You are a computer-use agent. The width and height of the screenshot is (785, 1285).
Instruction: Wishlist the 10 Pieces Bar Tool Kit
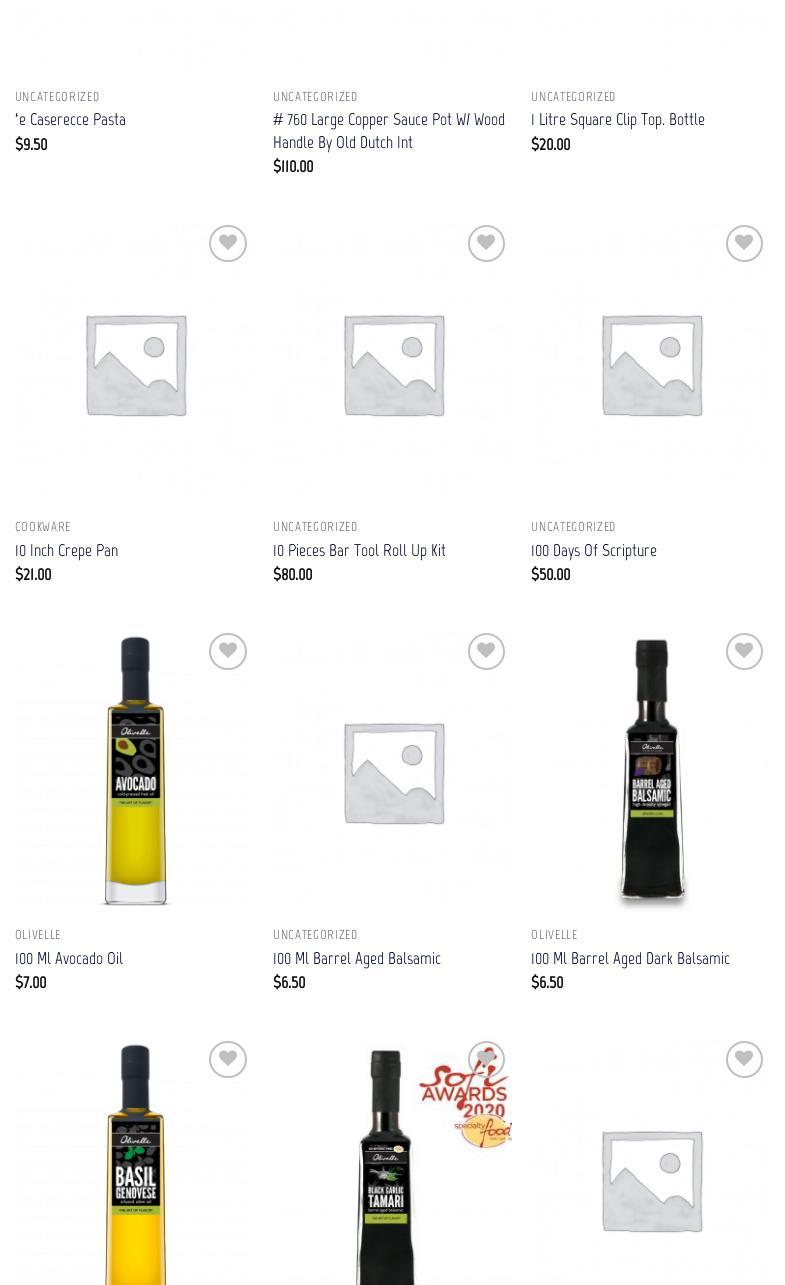(486, 243)
